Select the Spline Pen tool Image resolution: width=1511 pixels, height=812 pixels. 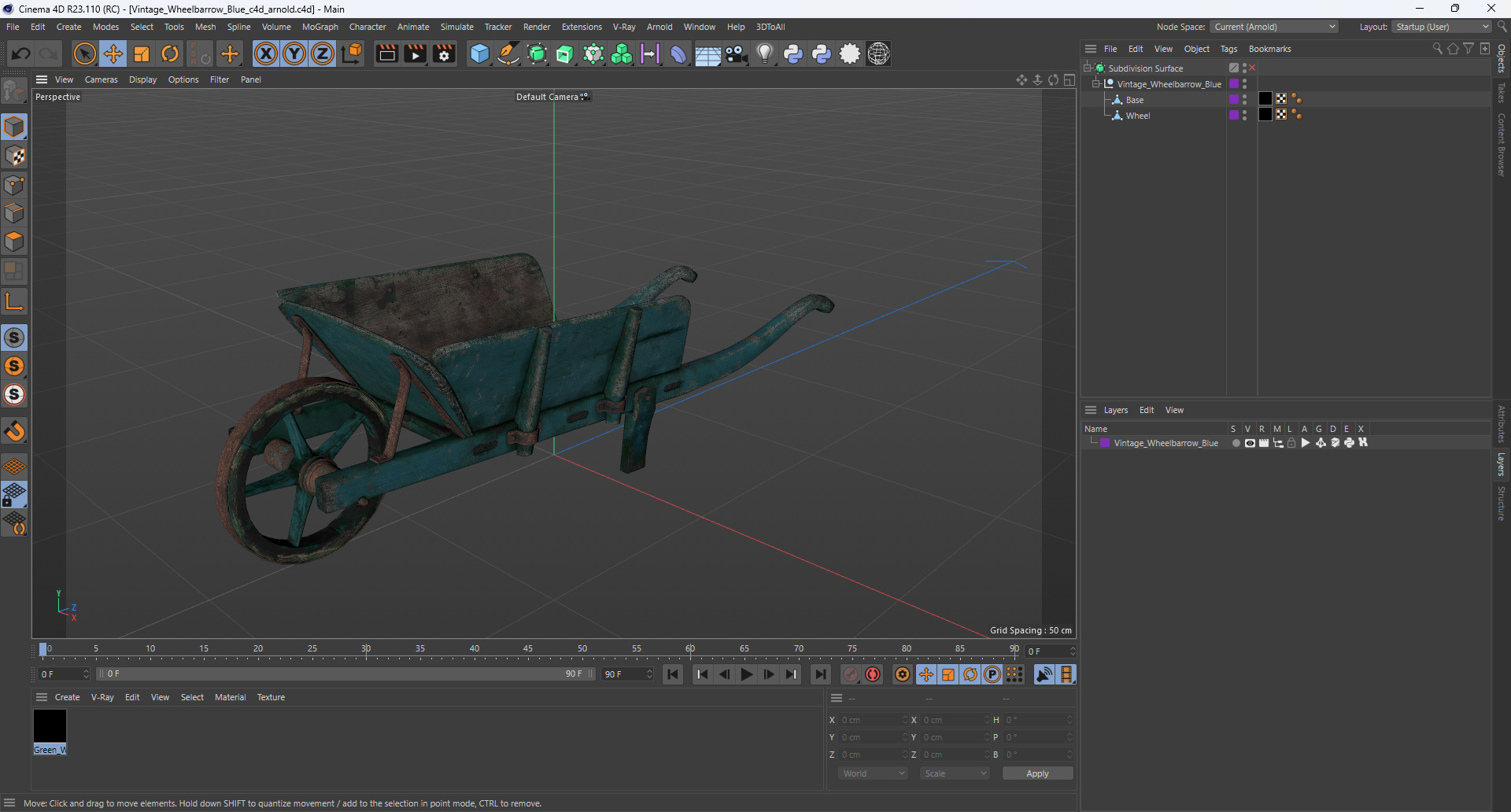point(508,54)
